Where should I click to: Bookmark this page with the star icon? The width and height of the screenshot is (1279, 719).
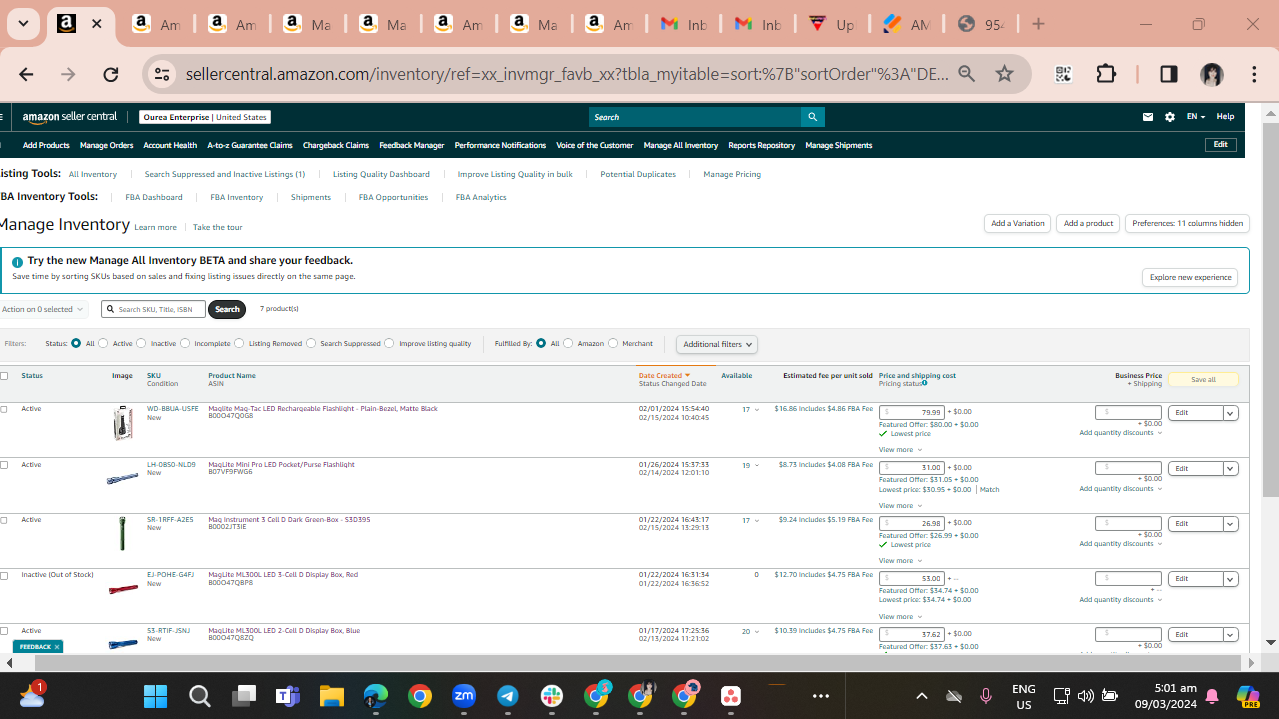1005,74
